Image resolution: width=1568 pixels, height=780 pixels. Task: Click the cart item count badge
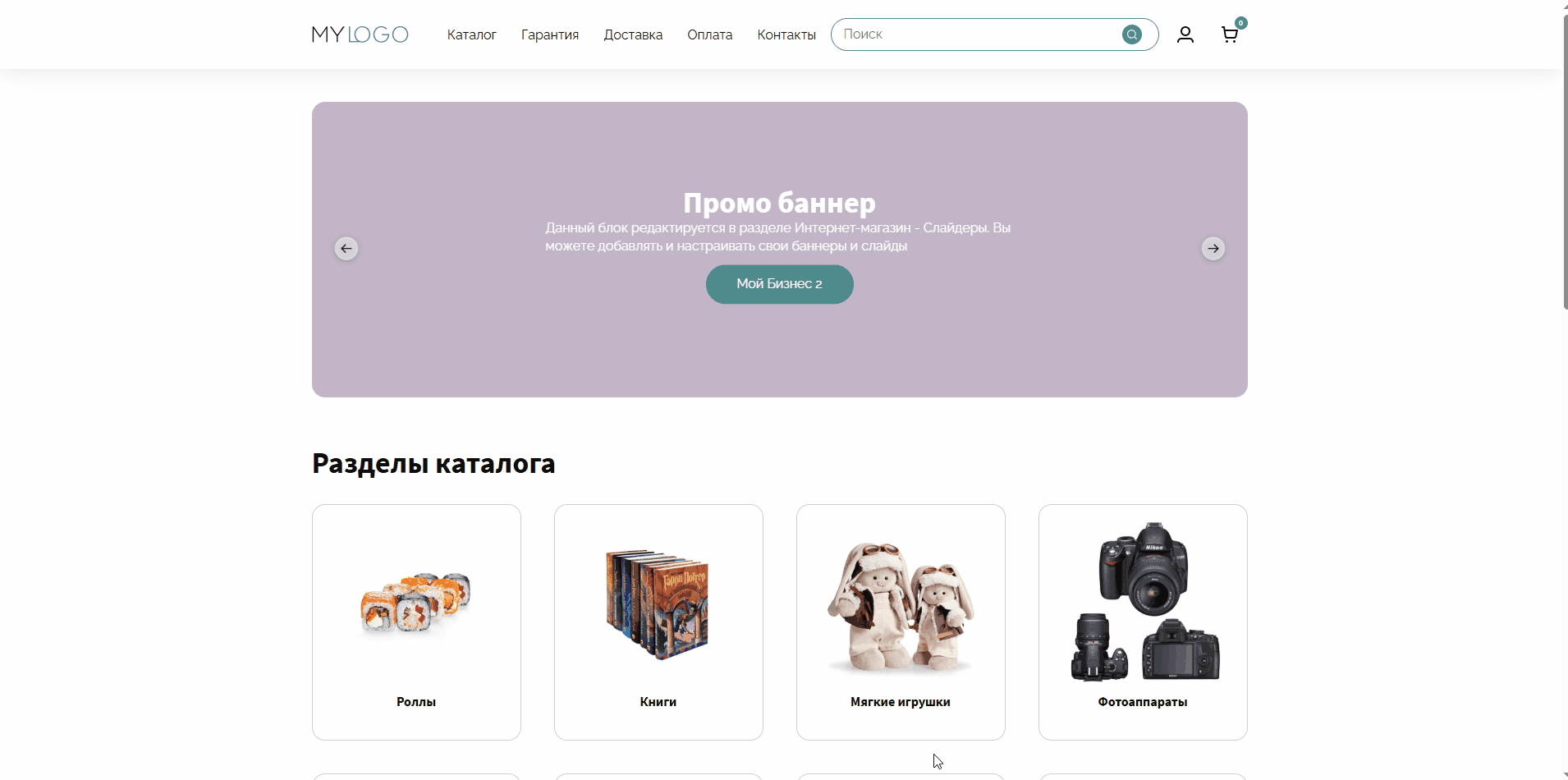point(1241,23)
